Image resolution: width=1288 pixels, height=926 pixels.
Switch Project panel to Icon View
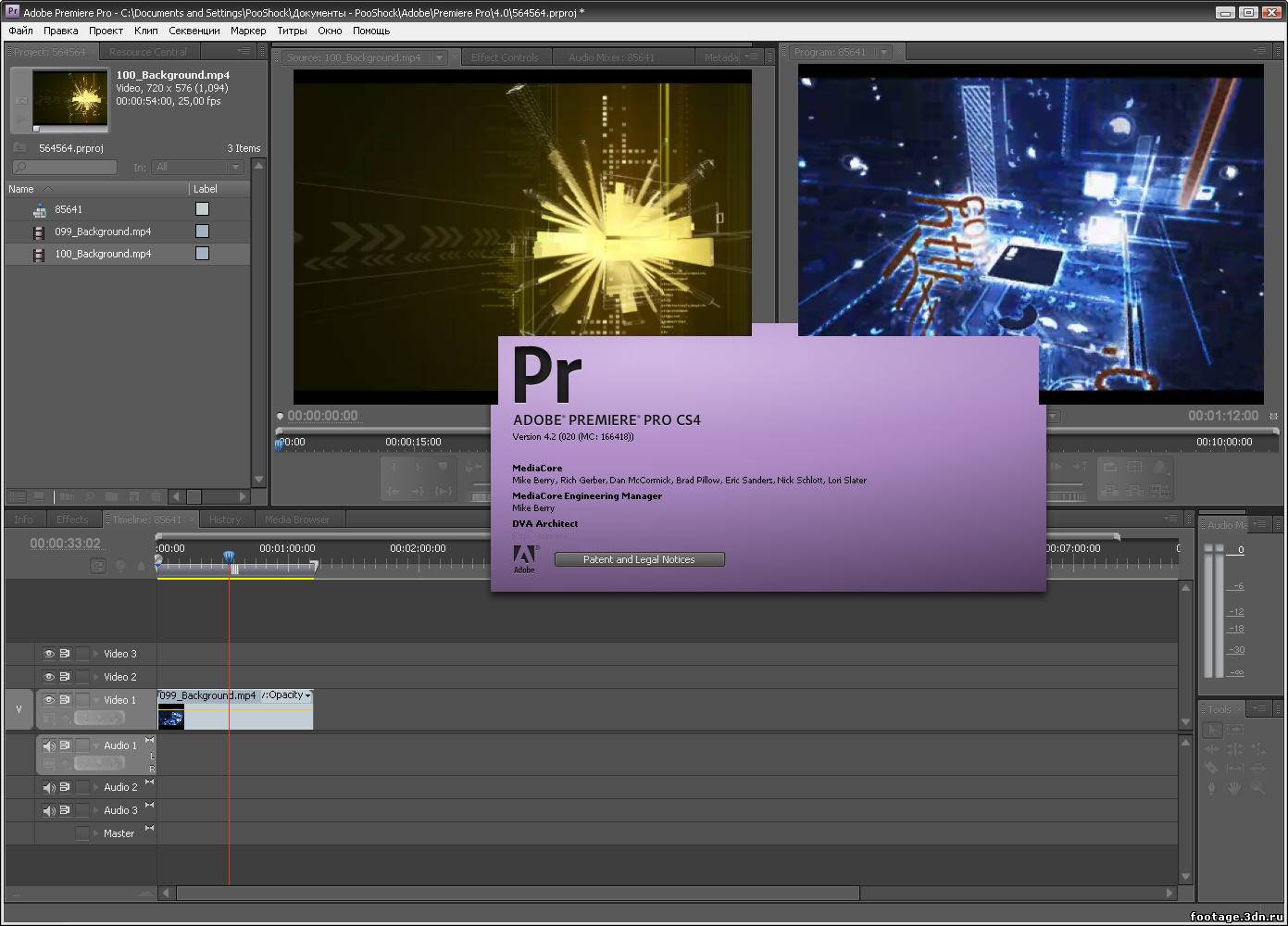[38, 496]
